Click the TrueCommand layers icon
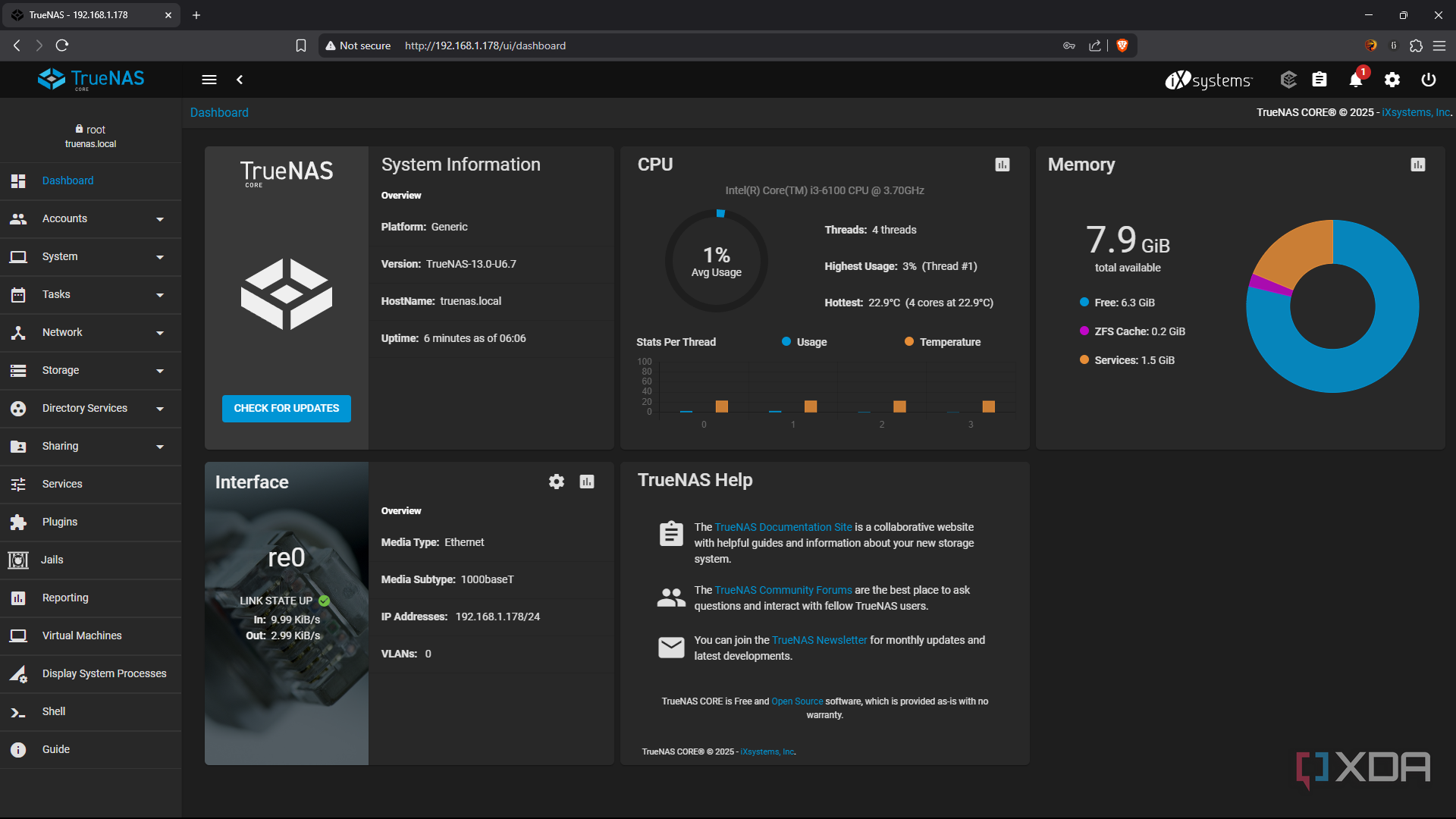The width and height of the screenshot is (1456, 819). click(1288, 80)
